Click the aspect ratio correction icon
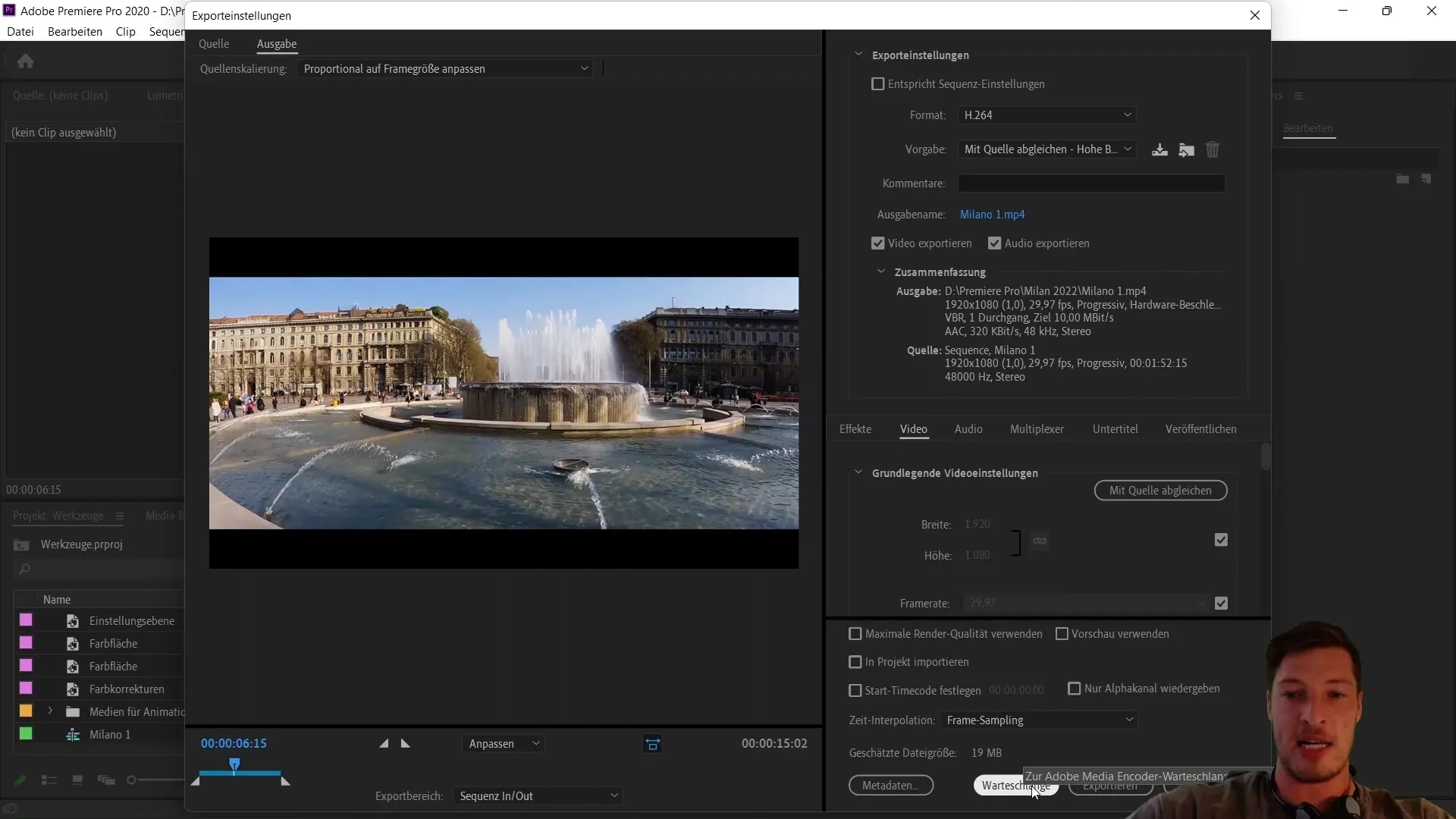Viewport: 1456px width, 819px height. (652, 744)
